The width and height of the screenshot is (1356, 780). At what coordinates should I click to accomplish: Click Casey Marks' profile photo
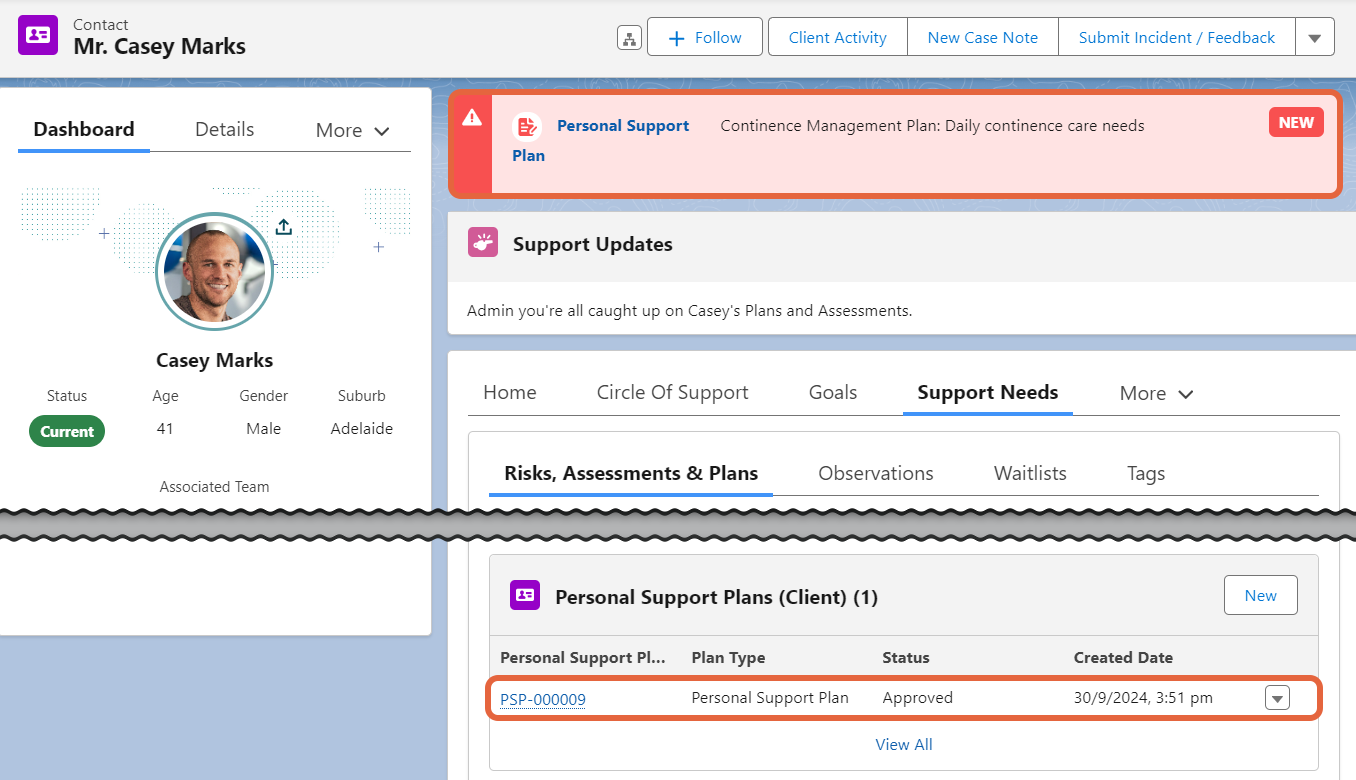pyautogui.click(x=214, y=270)
